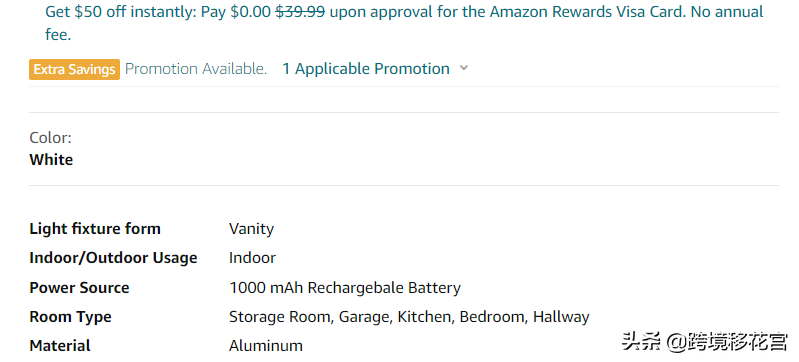This screenshot has width=799, height=362.
Task: Expand the 1 Applicable Promotion chevron
Action: tap(463, 68)
